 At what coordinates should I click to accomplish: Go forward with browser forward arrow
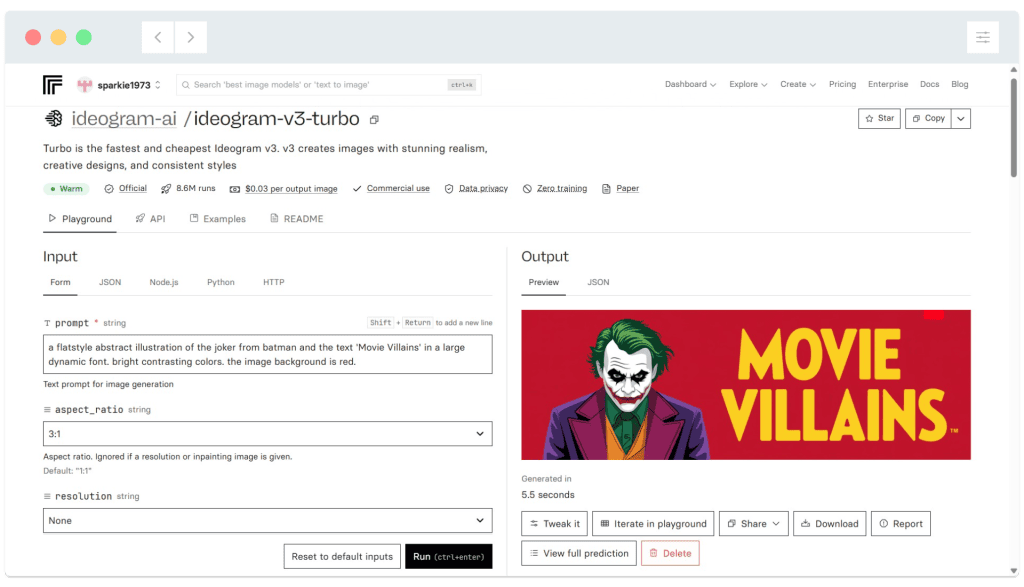click(x=191, y=37)
